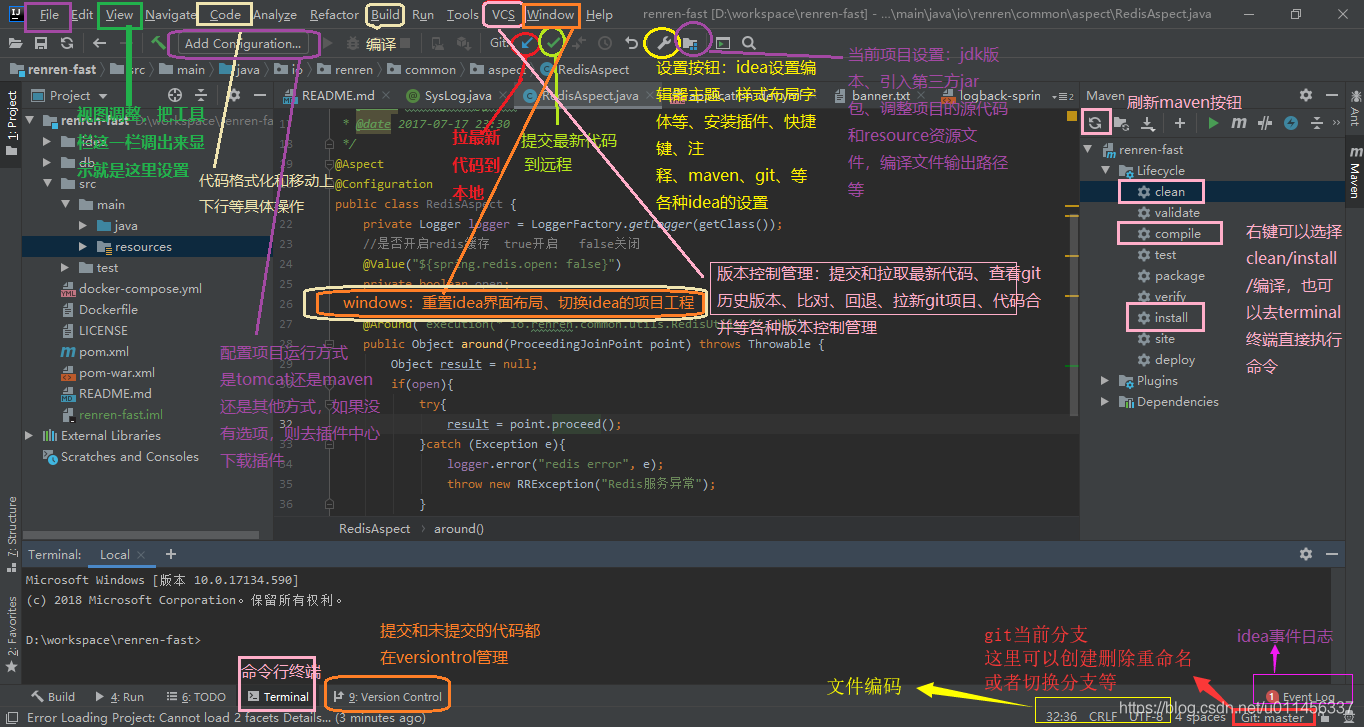
Task: Collapse the src folder in Project tree
Action: coord(48,184)
